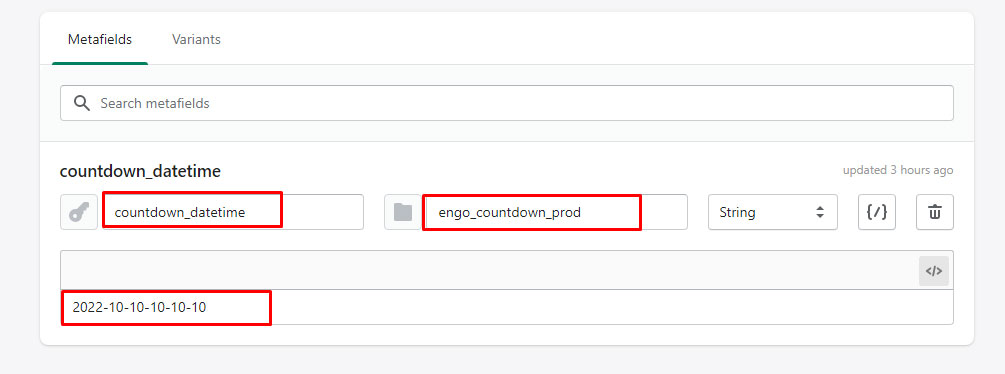Image resolution: width=1005 pixels, height=374 pixels.
Task: Focus the Search metafields box
Action: pos(507,103)
